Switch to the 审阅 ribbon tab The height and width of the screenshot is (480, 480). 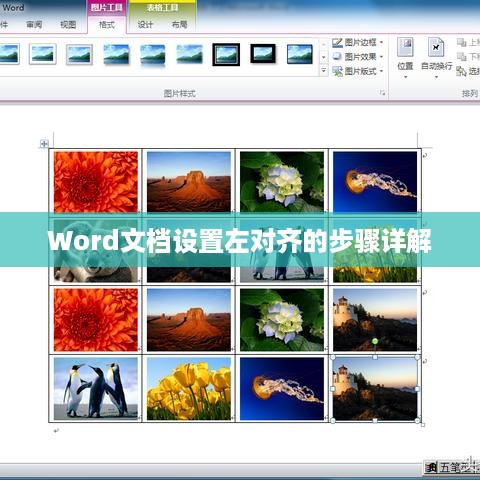(34, 24)
